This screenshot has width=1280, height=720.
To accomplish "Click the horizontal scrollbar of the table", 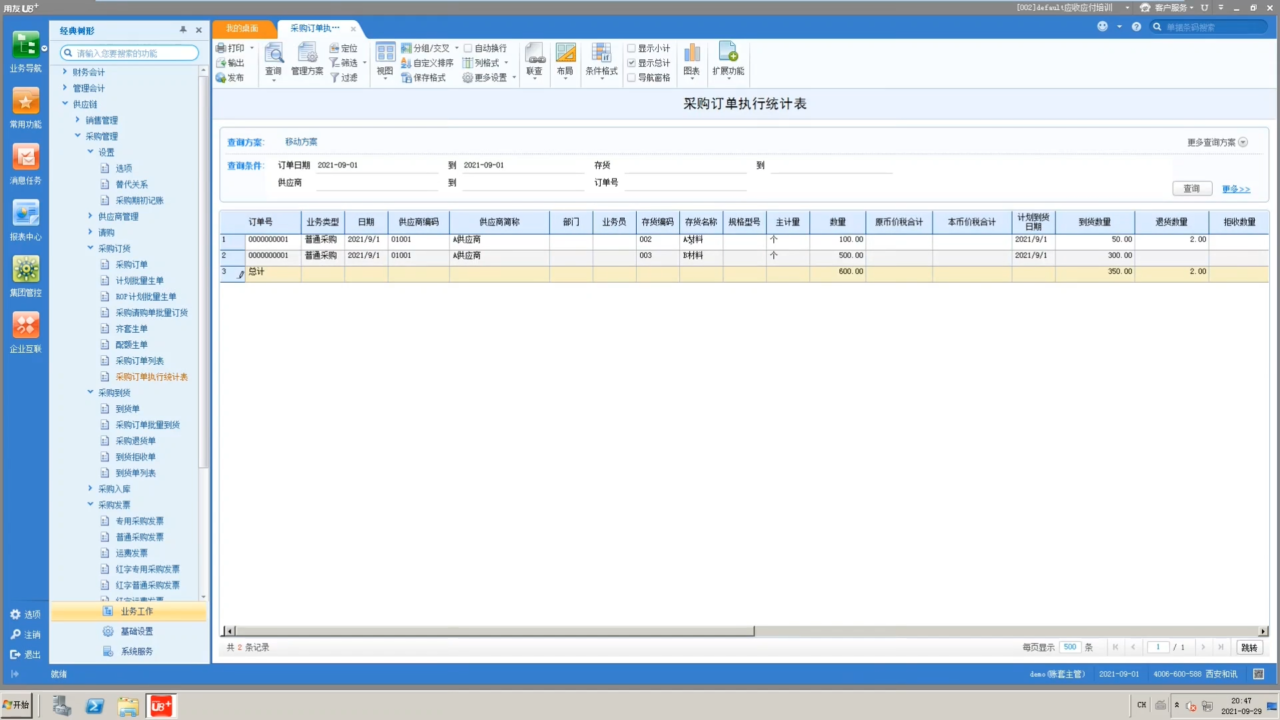I will (x=494, y=631).
